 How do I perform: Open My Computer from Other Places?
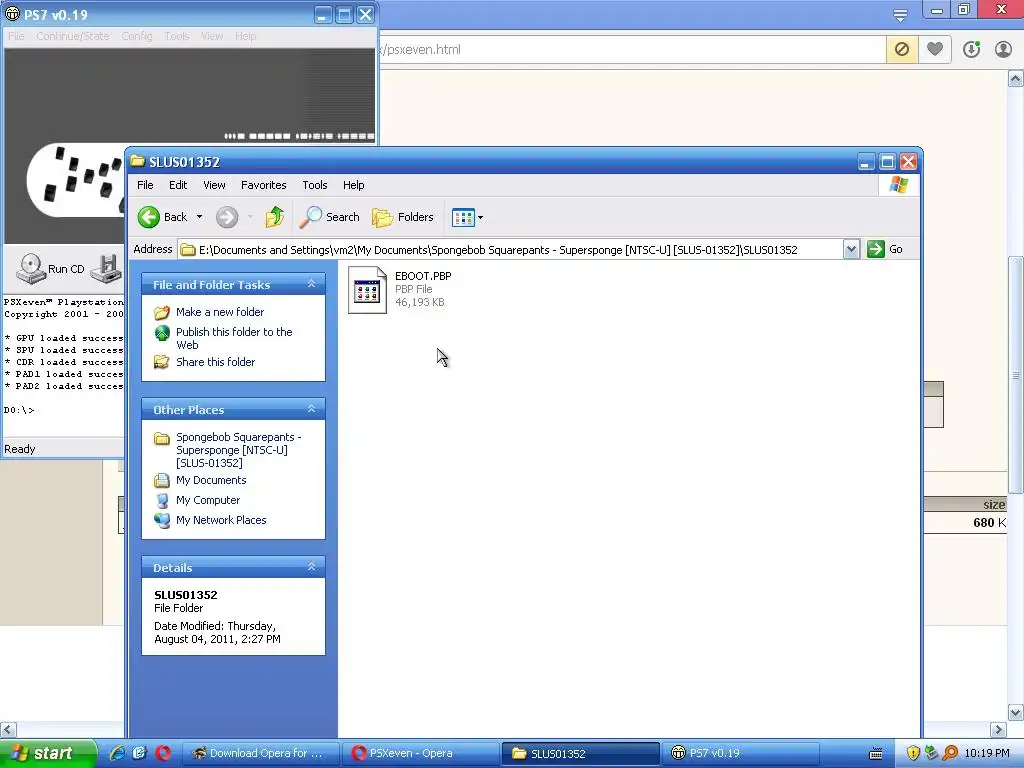point(207,500)
